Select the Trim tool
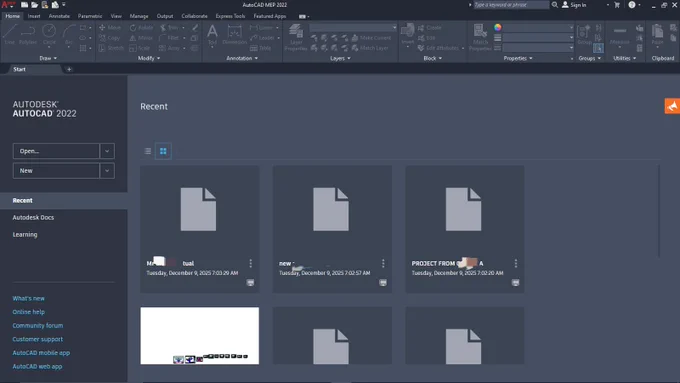Viewport: 680px width, 383px height. [x=169, y=27]
